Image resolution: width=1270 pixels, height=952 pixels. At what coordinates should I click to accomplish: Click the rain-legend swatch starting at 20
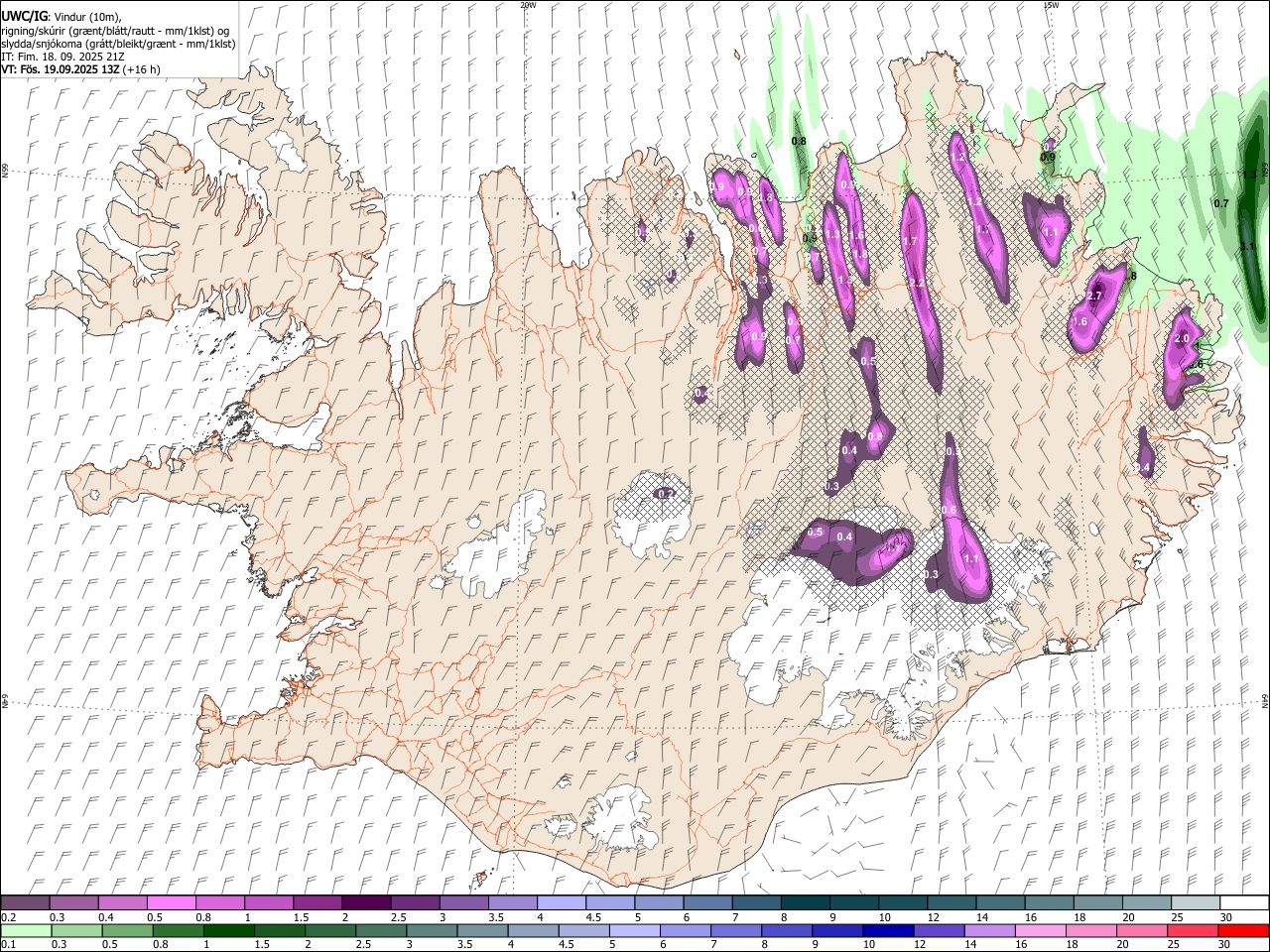[x=1144, y=931]
